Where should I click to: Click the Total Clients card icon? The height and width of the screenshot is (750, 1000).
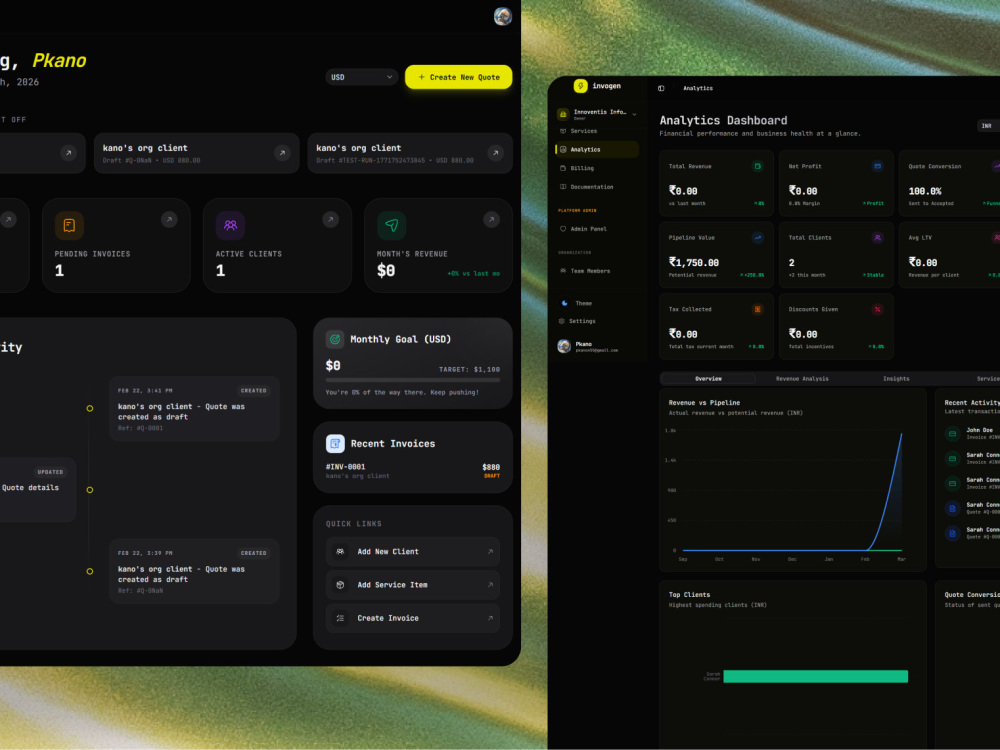click(878, 238)
